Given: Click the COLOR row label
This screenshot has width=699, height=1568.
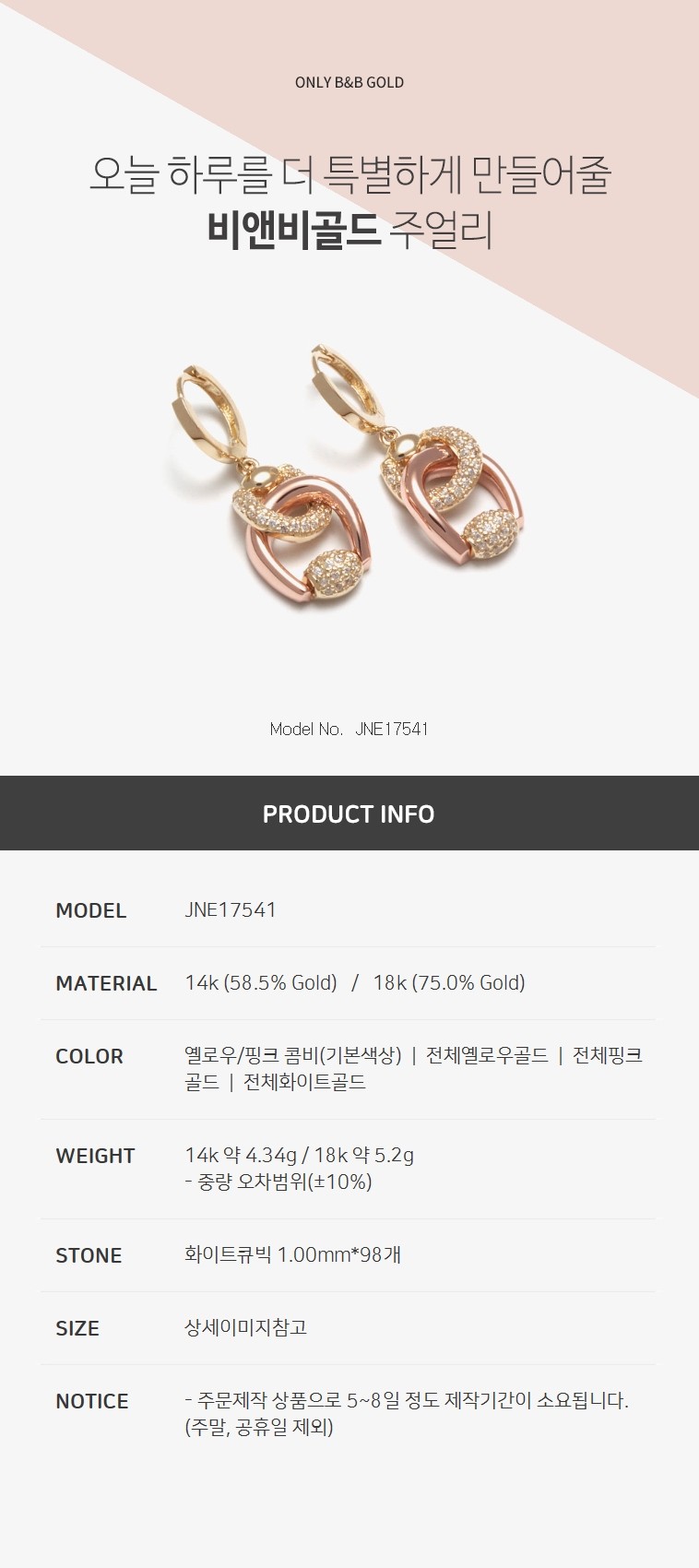Looking at the screenshot, I should point(89,1056).
